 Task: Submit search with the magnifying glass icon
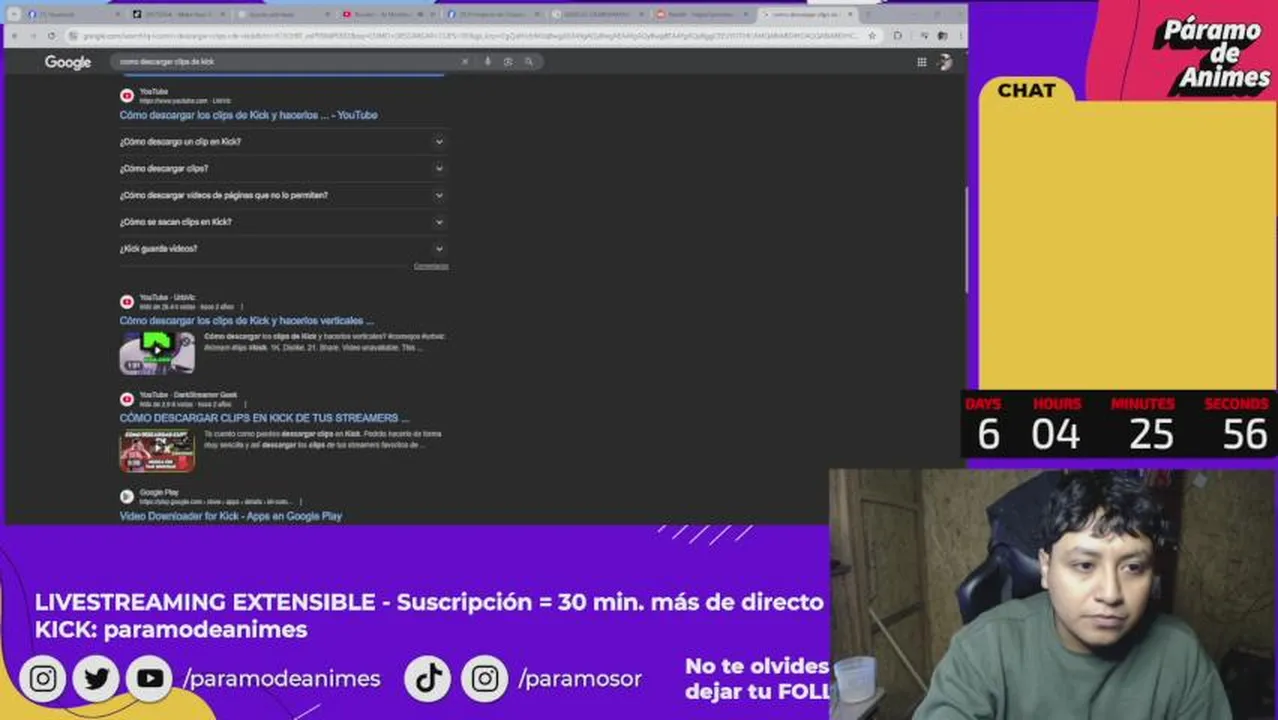pos(529,62)
